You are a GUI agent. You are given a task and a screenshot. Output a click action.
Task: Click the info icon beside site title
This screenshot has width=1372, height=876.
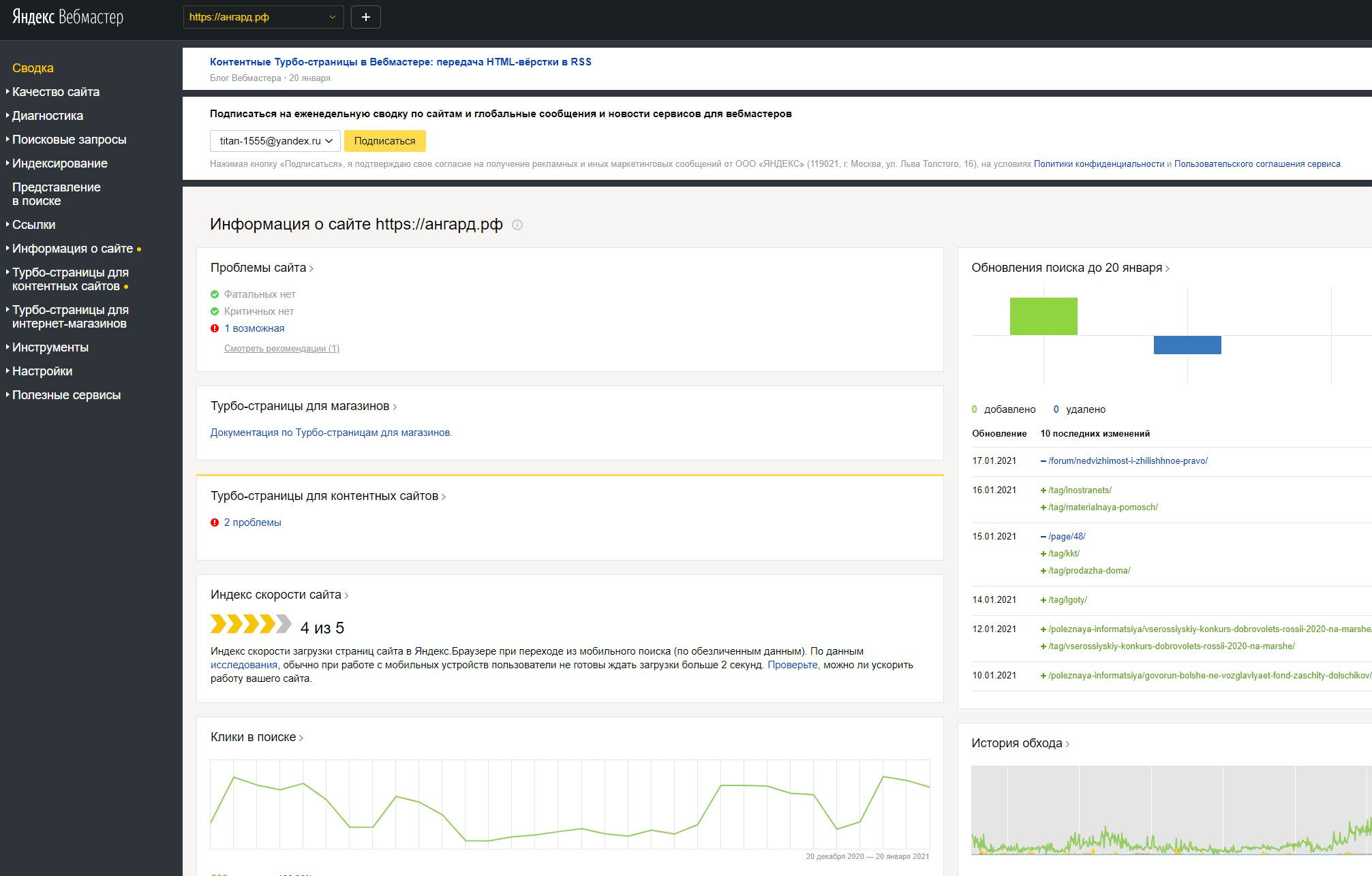[x=517, y=225]
